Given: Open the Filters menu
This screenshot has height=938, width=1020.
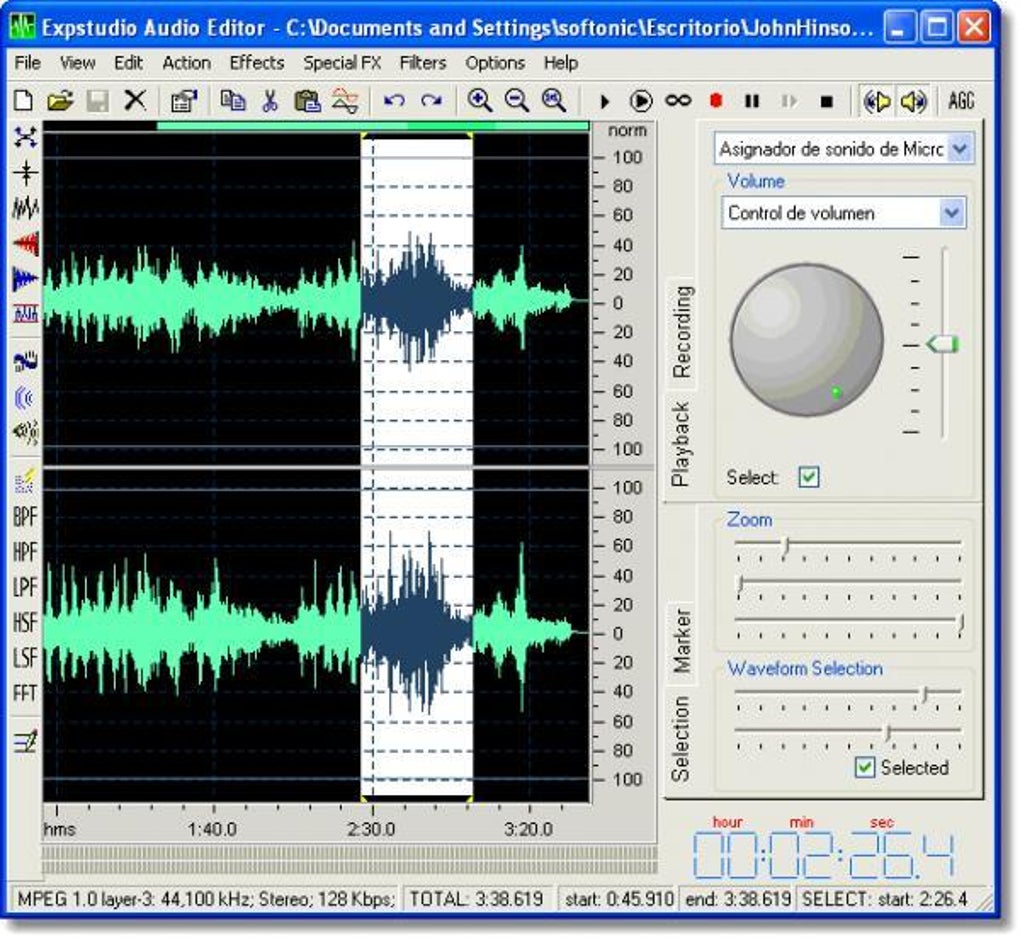Looking at the screenshot, I should coord(422,63).
